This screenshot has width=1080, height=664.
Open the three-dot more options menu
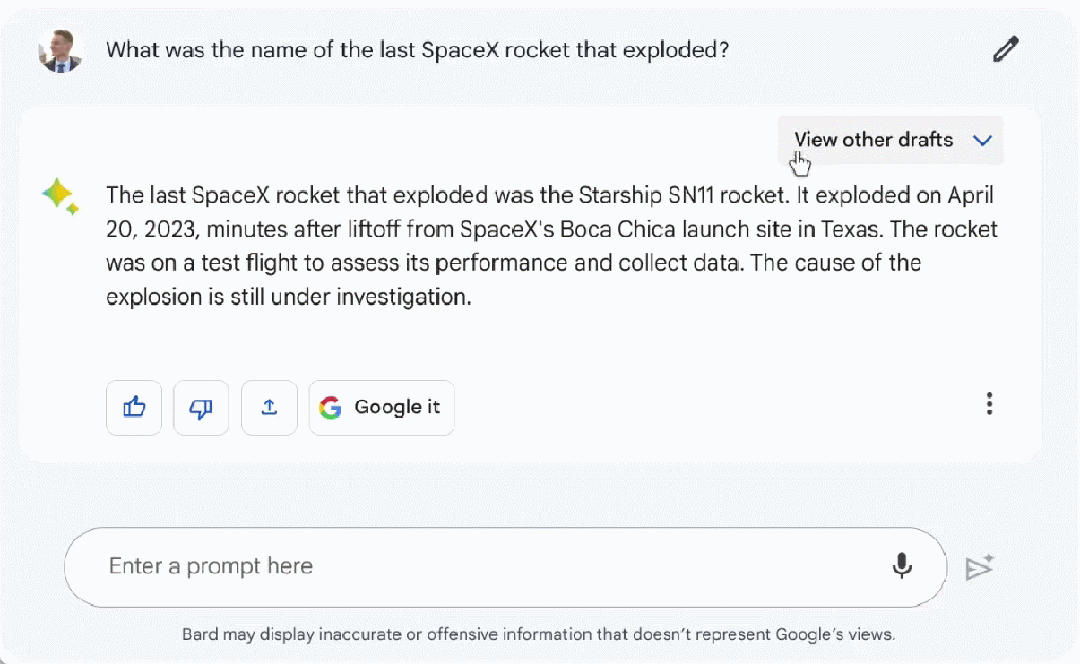click(989, 404)
